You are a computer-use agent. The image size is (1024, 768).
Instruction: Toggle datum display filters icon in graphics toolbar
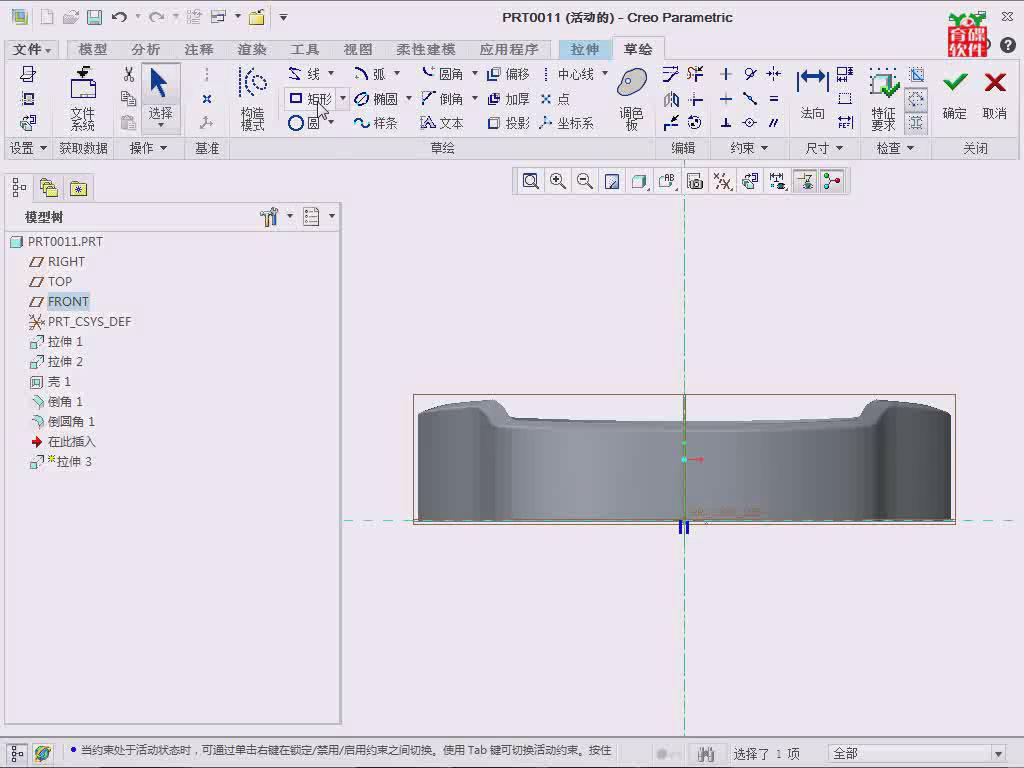pyautogui.click(x=722, y=181)
